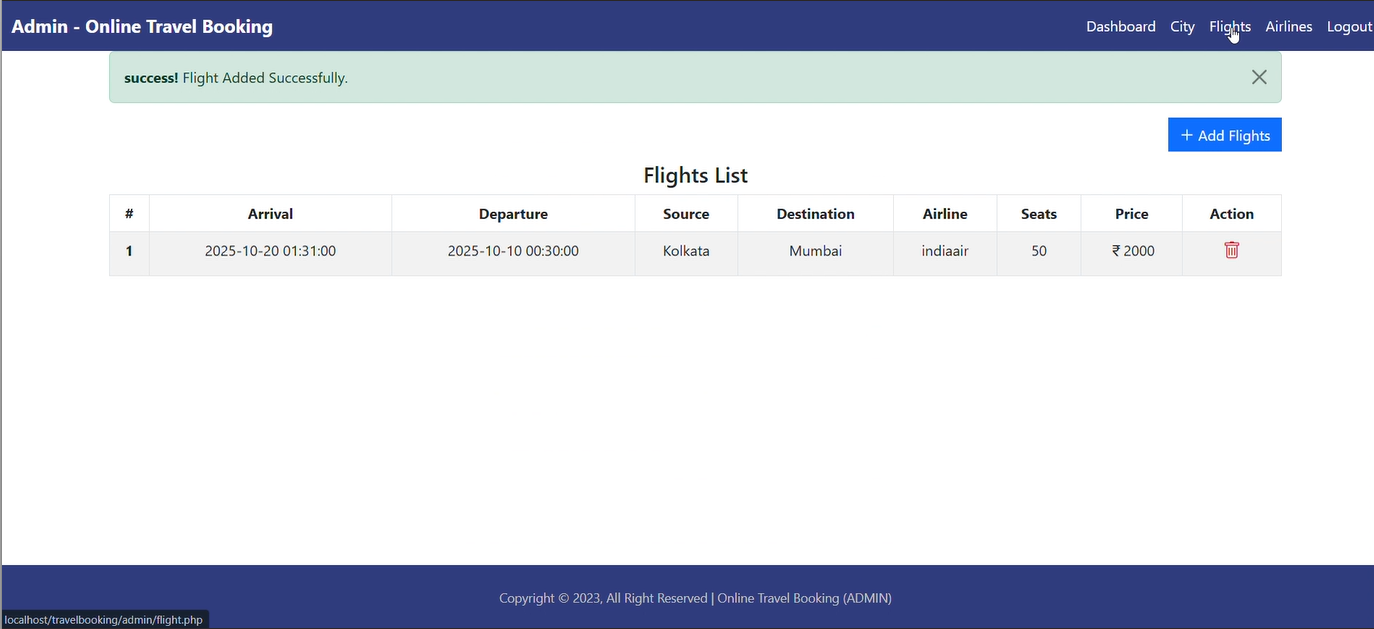This screenshot has height=629, width=1374.
Task: Select row 1 in the flights table
Action: [x=129, y=250]
